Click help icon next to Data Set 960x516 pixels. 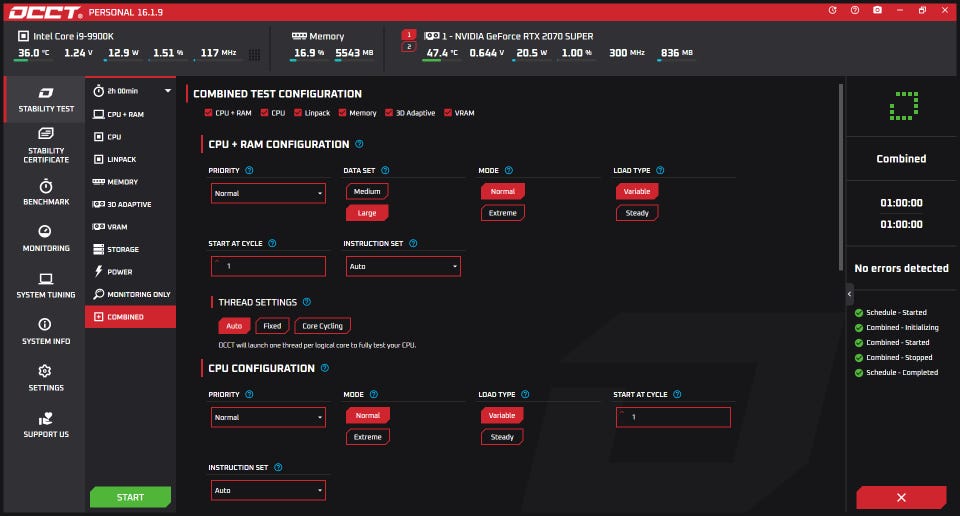coord(385,170)
